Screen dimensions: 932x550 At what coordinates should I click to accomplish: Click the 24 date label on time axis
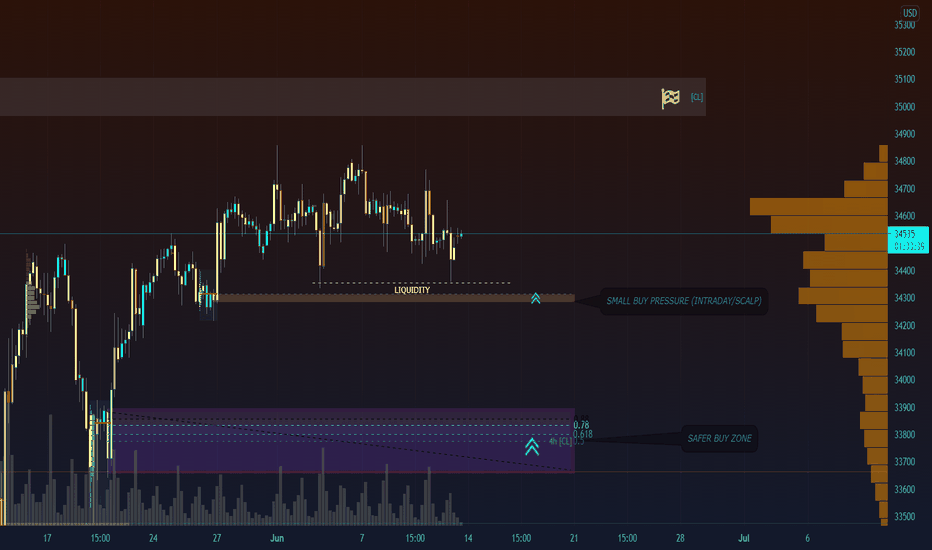[x=153, y=538]
